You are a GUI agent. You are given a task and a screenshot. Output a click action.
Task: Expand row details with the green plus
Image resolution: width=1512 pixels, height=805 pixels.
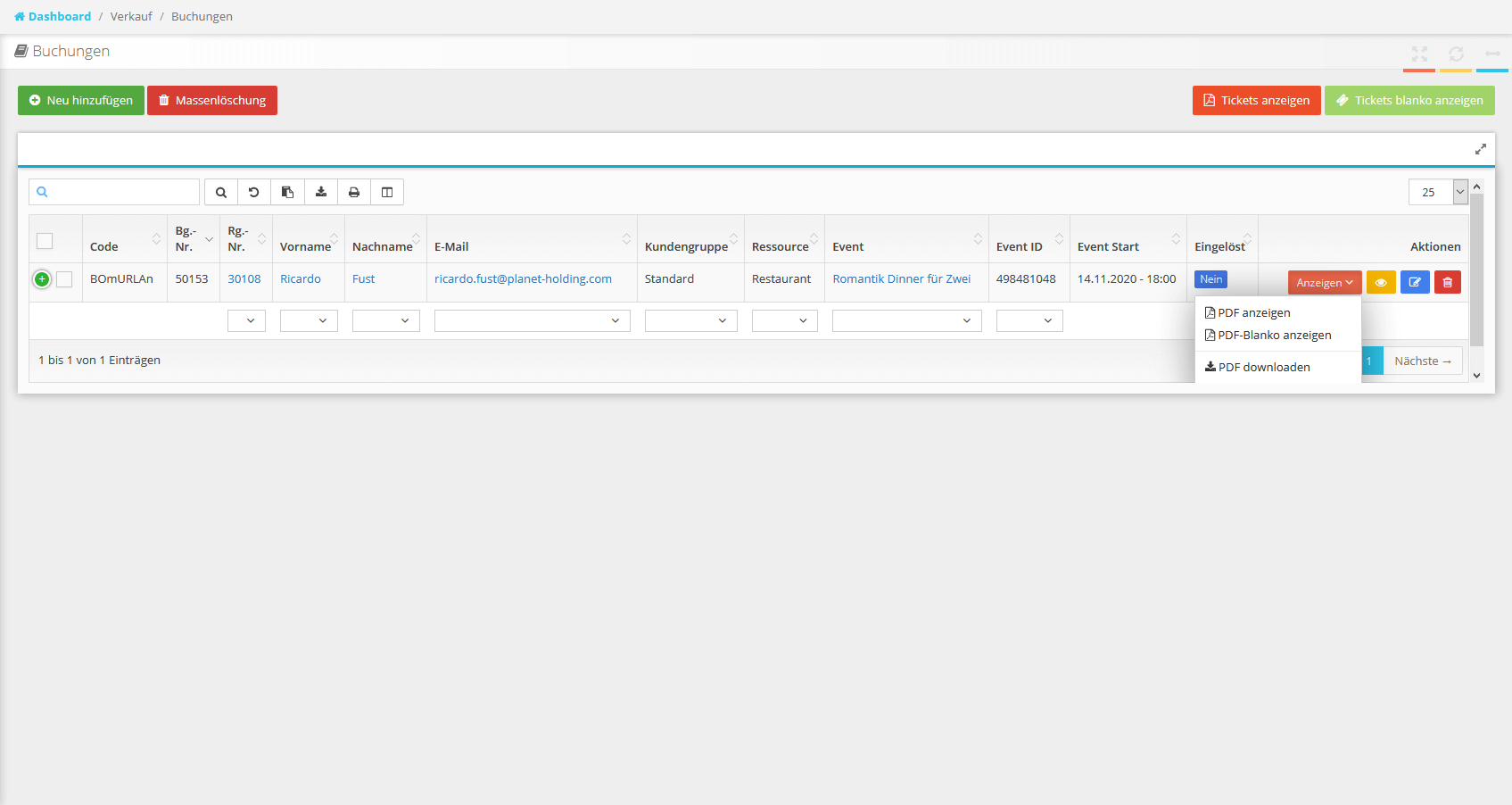coord(42,279)
